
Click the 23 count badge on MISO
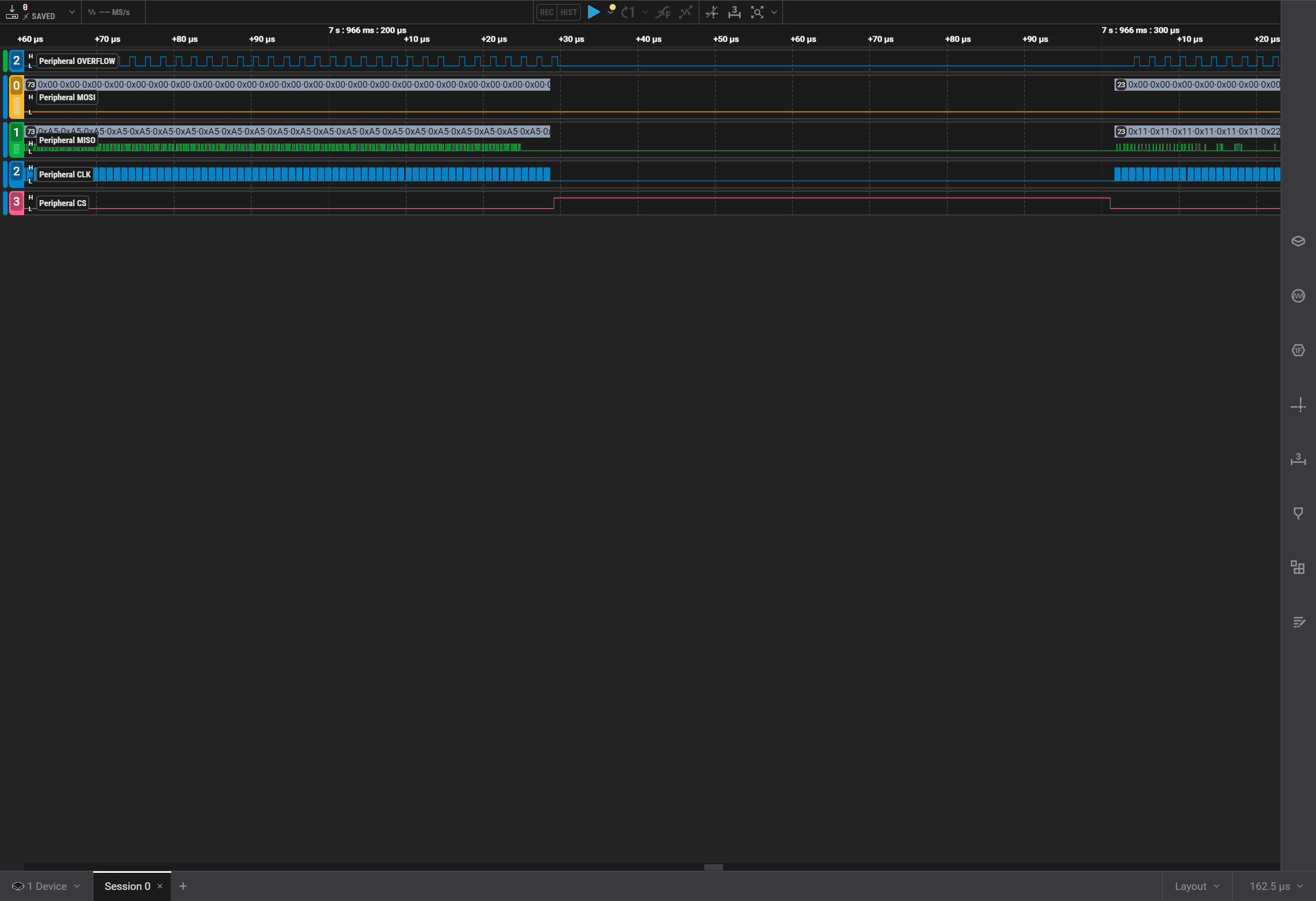[x=1121, y=132]
